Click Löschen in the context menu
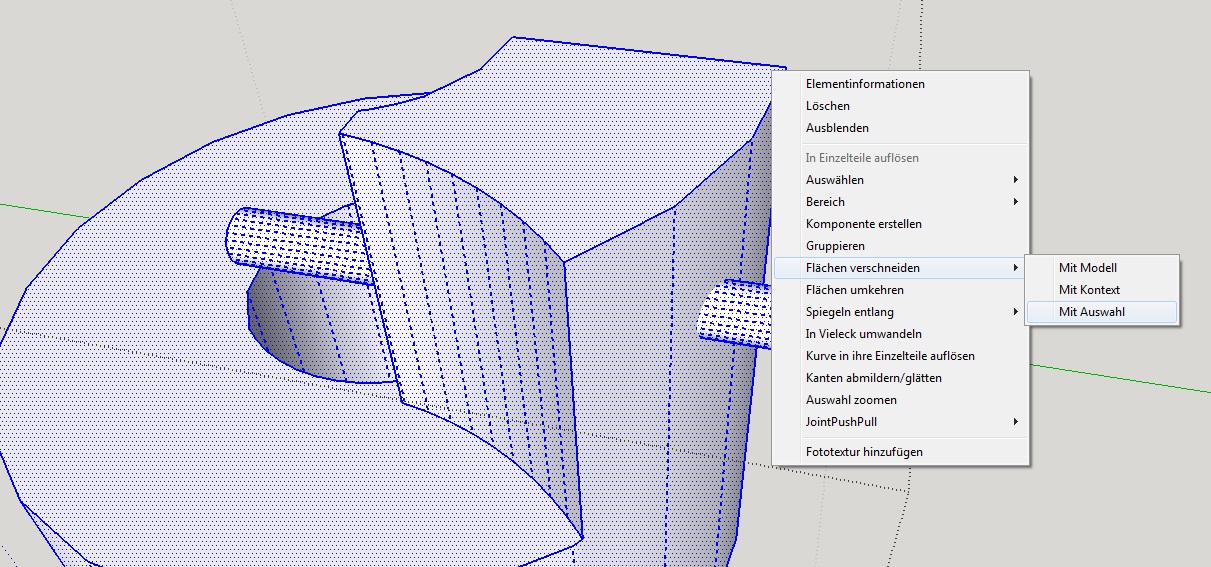Screen dimensions: 1211x567 [828, 106]
